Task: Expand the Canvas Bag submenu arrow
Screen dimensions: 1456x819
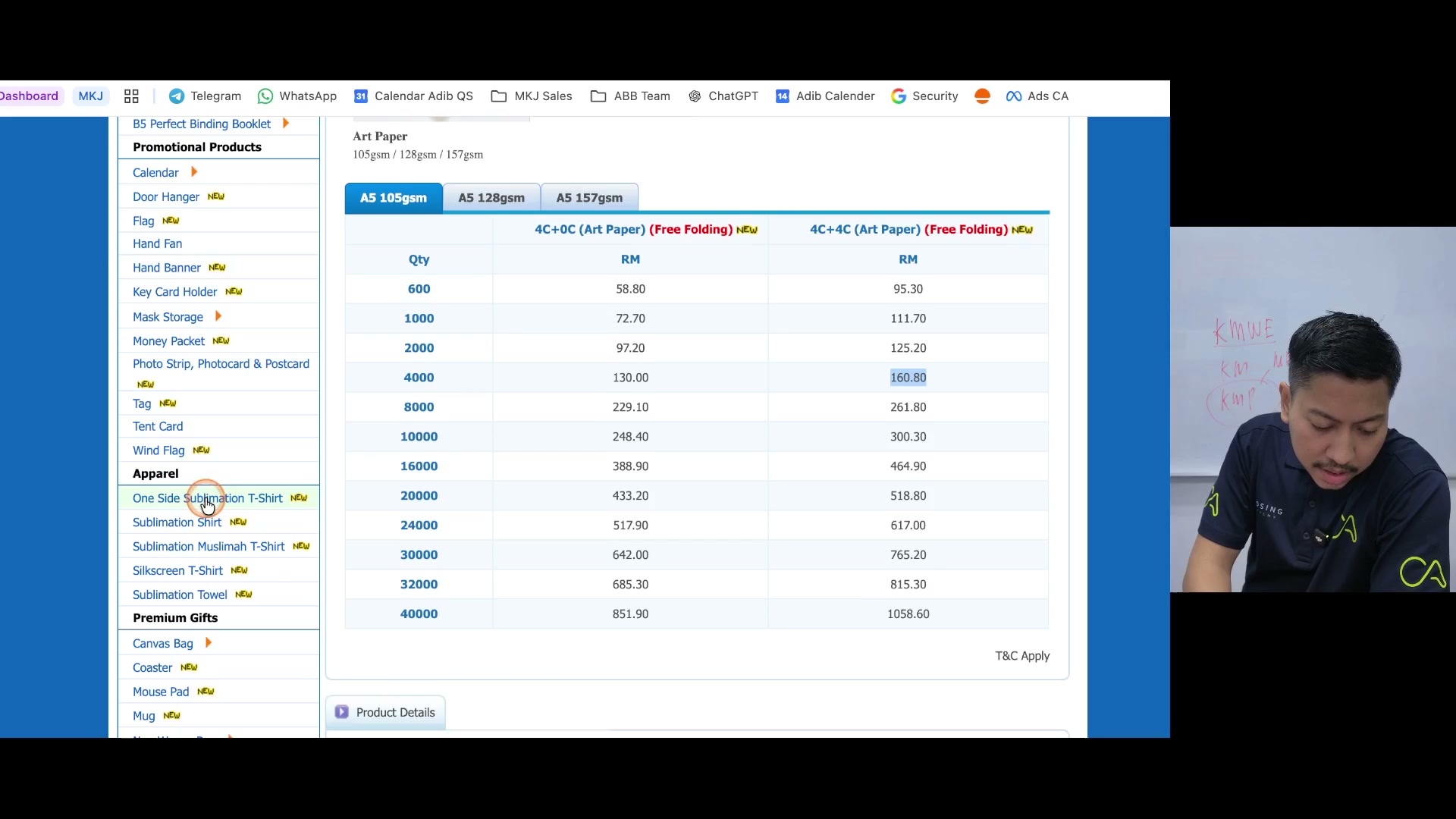Action: point(208,643)
